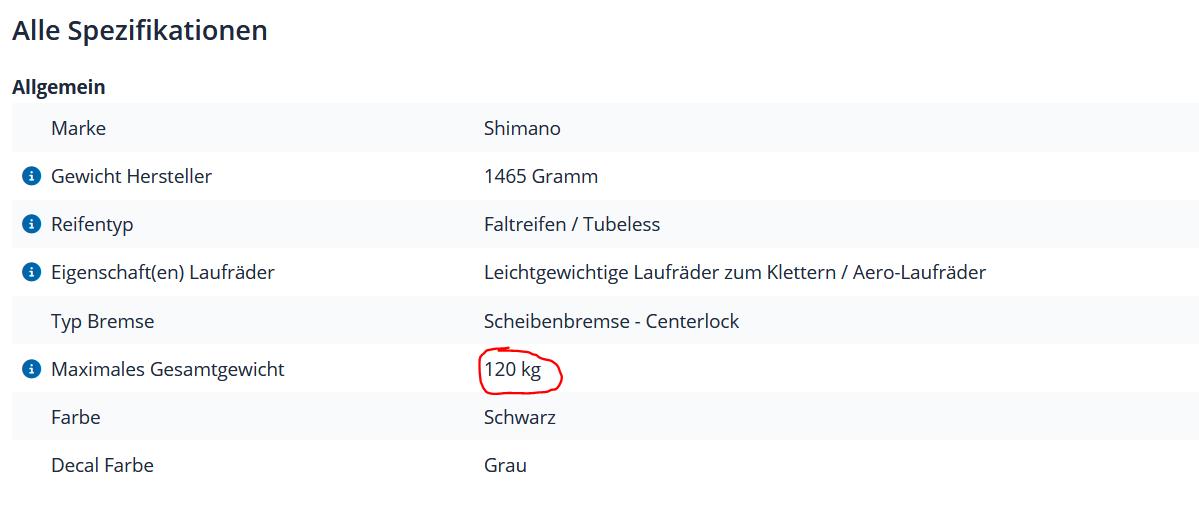
Task: Click the Scheibenbremse - Centerlock value
Action: coord(611,322)
